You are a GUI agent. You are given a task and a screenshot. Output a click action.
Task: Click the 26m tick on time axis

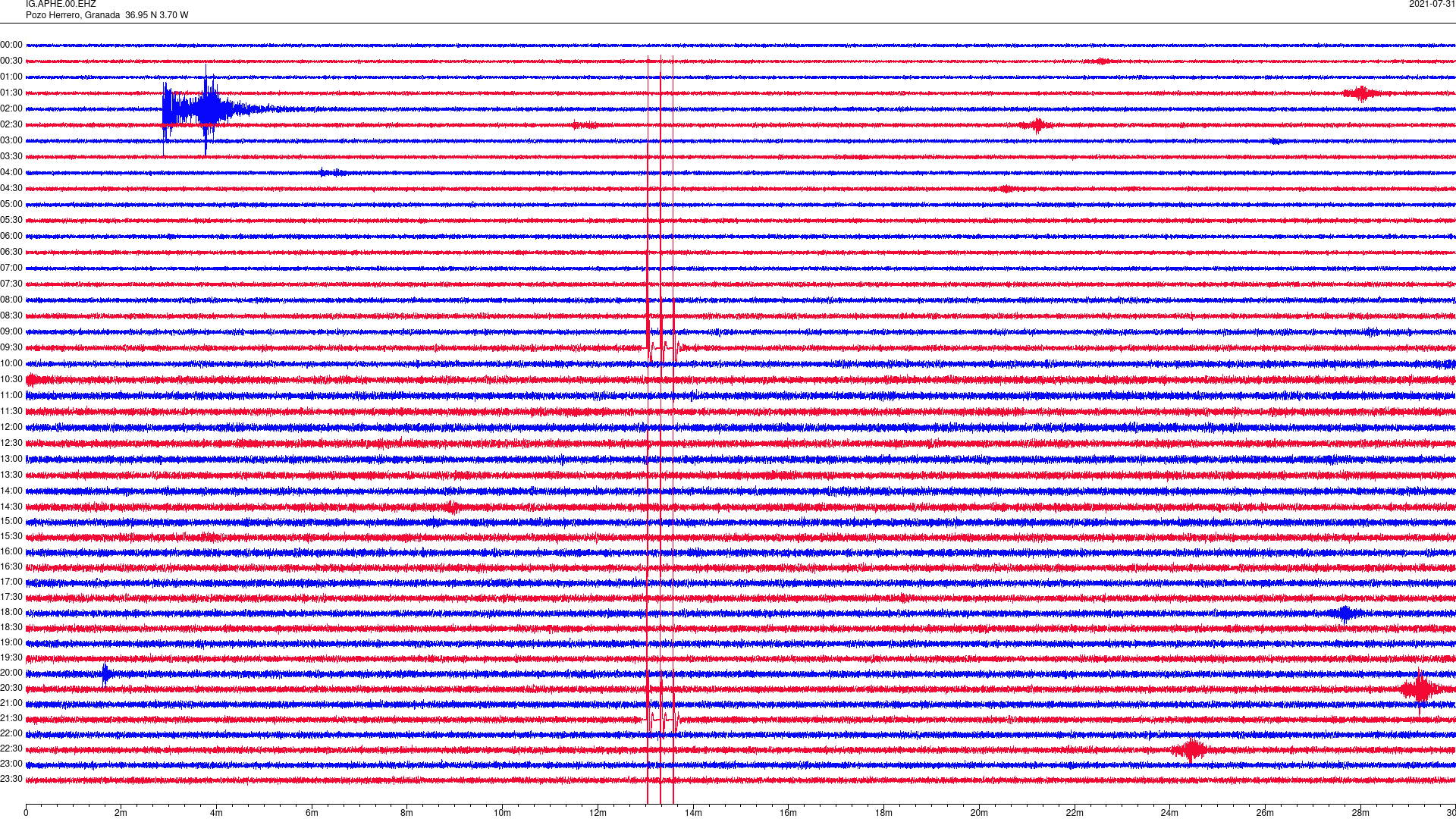click(1265, 813)
